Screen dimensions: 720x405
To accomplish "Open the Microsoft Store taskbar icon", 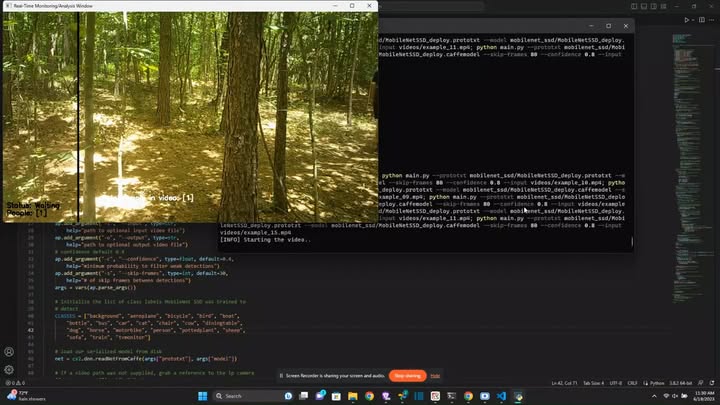I will tap(336, 396).
